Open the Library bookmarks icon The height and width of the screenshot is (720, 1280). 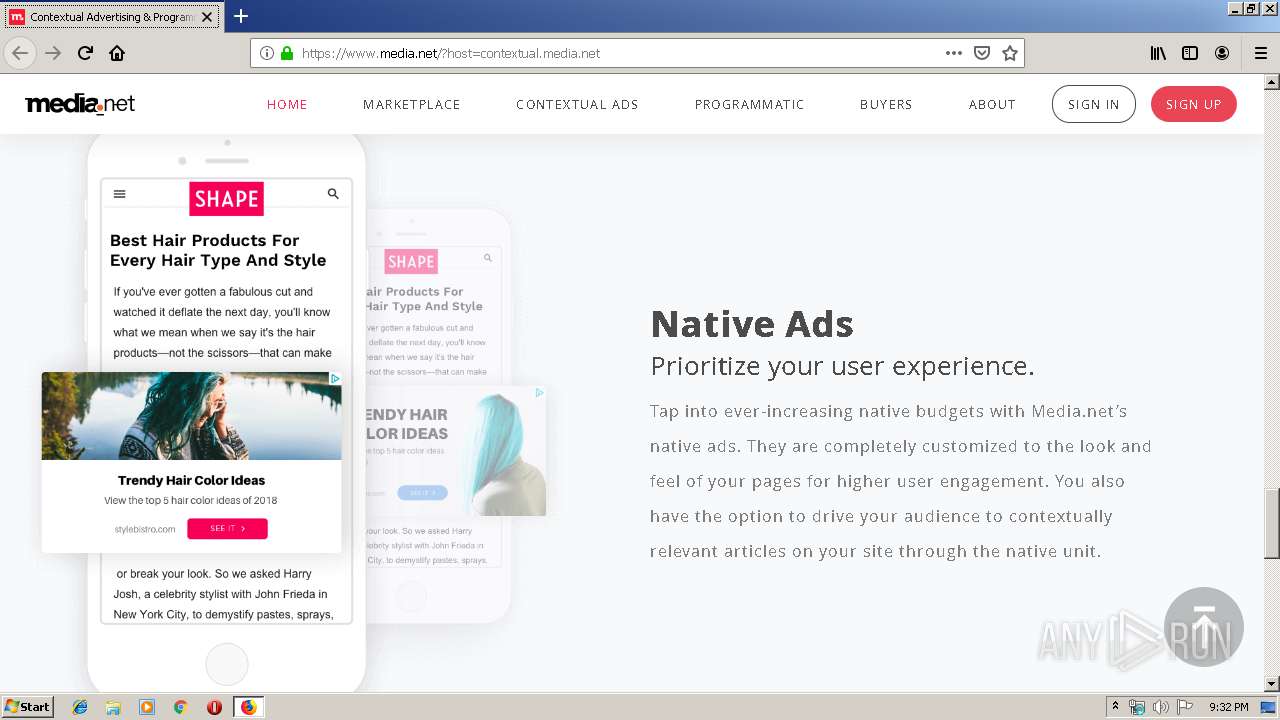pos(1158,53)
